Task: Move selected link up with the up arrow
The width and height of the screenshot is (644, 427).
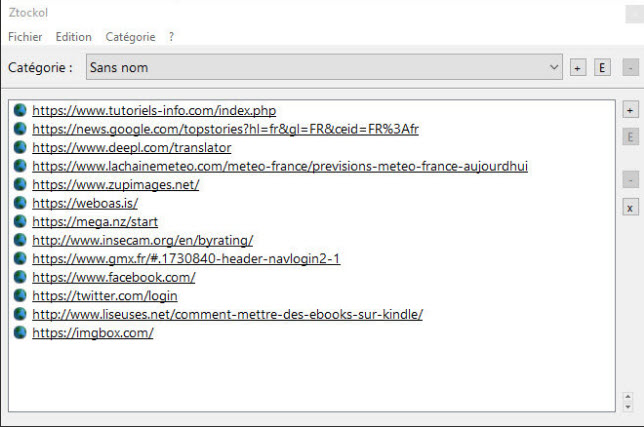Action: click(627, 396)
